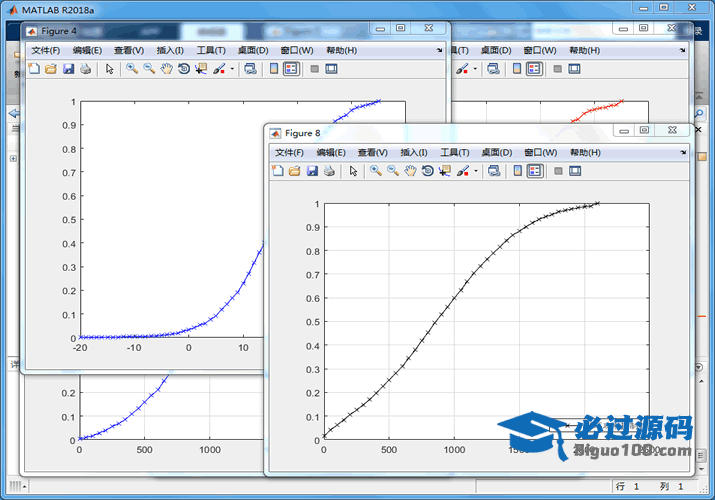Open 查看(V) menu in Figure 4
Image resolution: width=715 pixels, height=500 pixels.
point(129,50)
